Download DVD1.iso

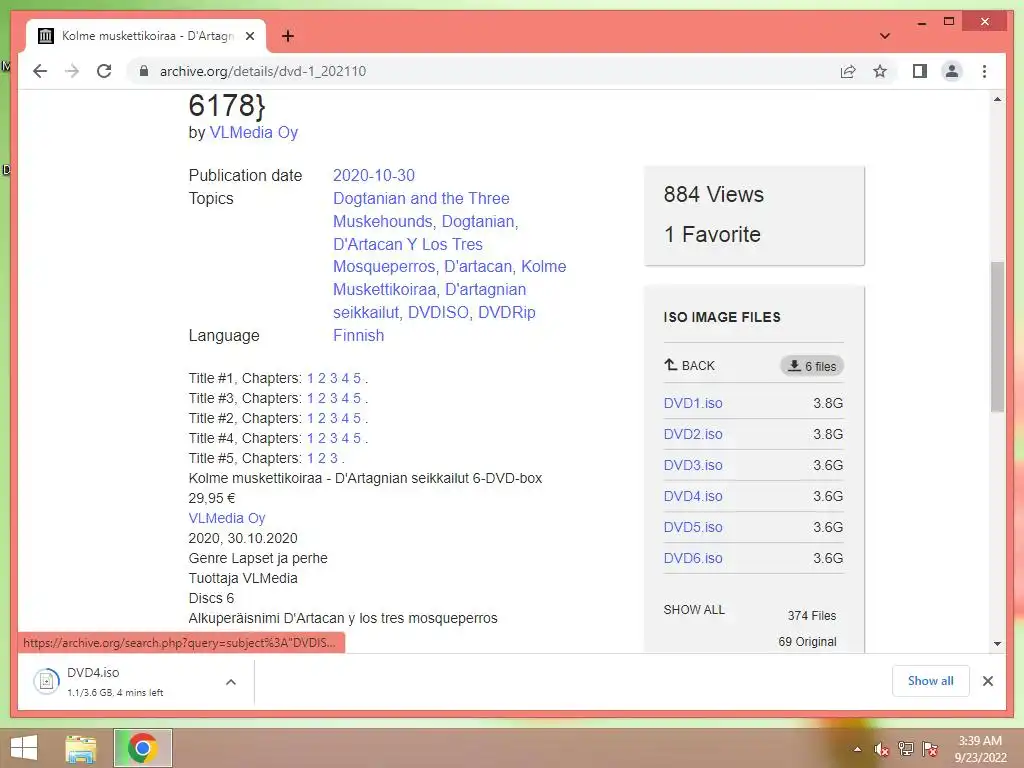point(693,404)
